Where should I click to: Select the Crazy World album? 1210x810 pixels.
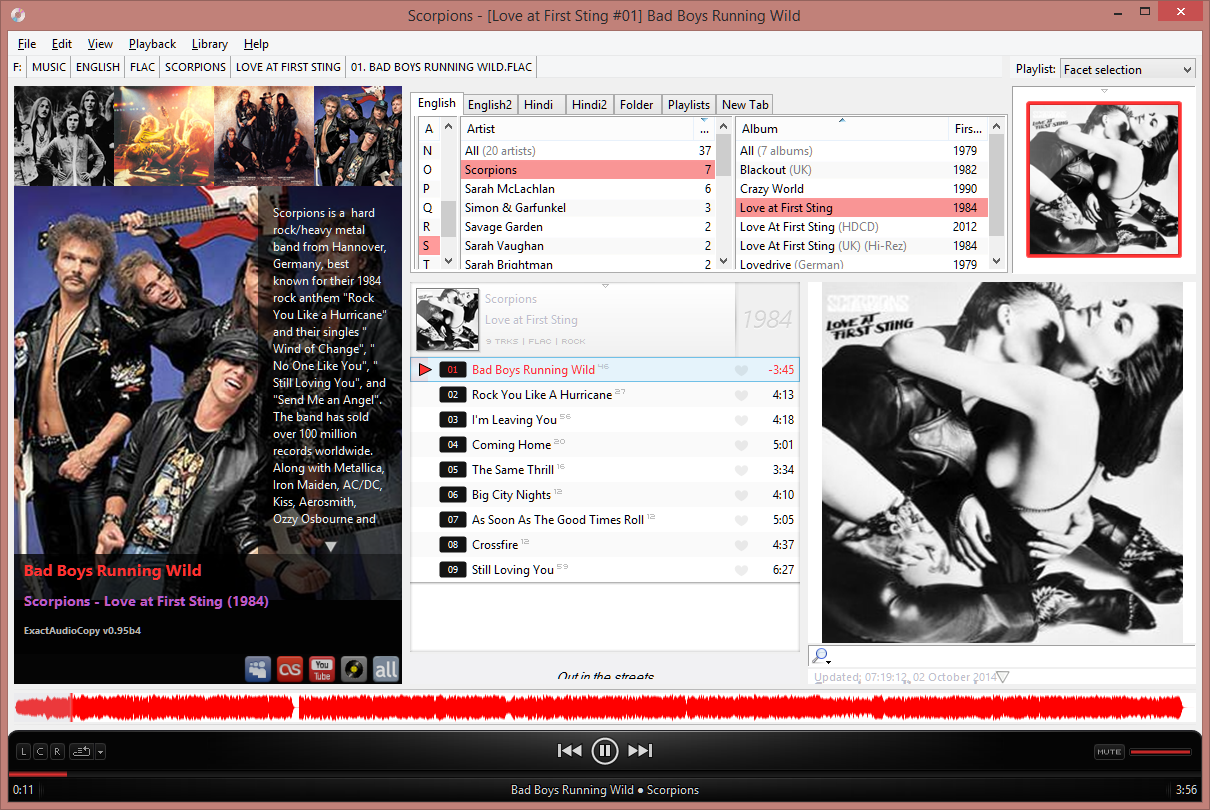point(862,189)
